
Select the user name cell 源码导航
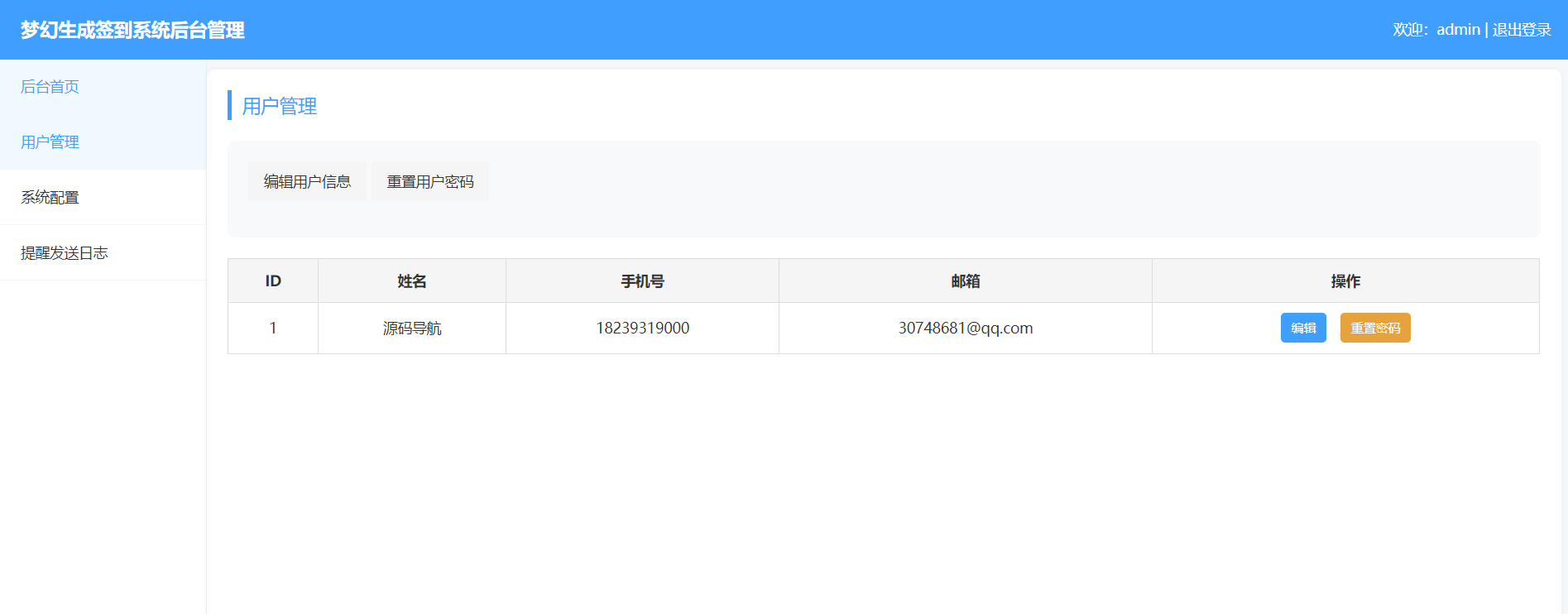click(x=411, y=329)
